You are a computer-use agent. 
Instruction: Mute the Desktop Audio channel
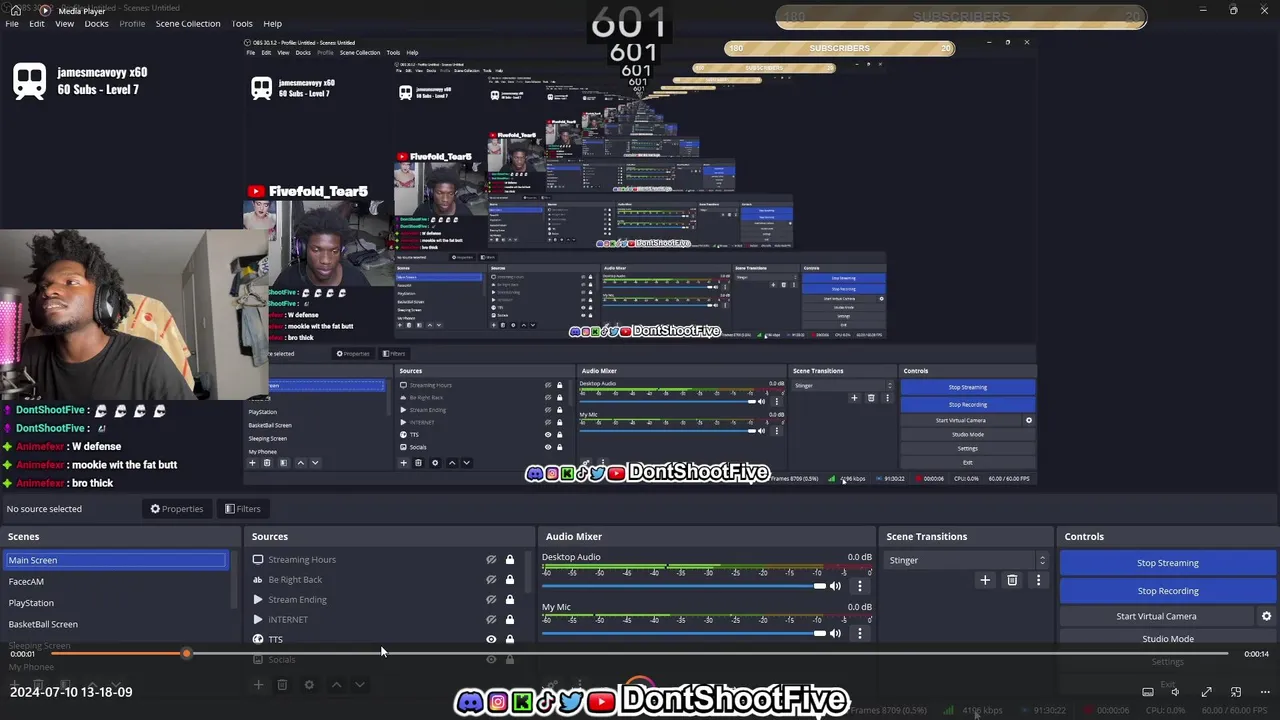point(835,586)
